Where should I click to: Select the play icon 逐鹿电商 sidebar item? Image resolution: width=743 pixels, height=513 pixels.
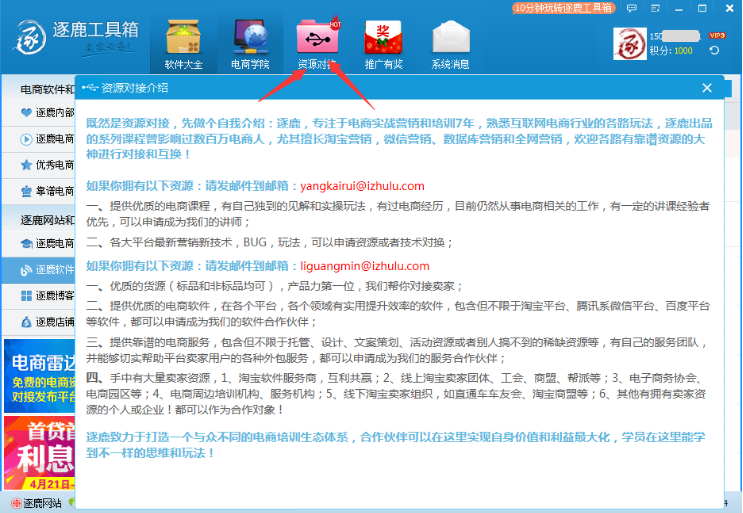tap(38, 139)
